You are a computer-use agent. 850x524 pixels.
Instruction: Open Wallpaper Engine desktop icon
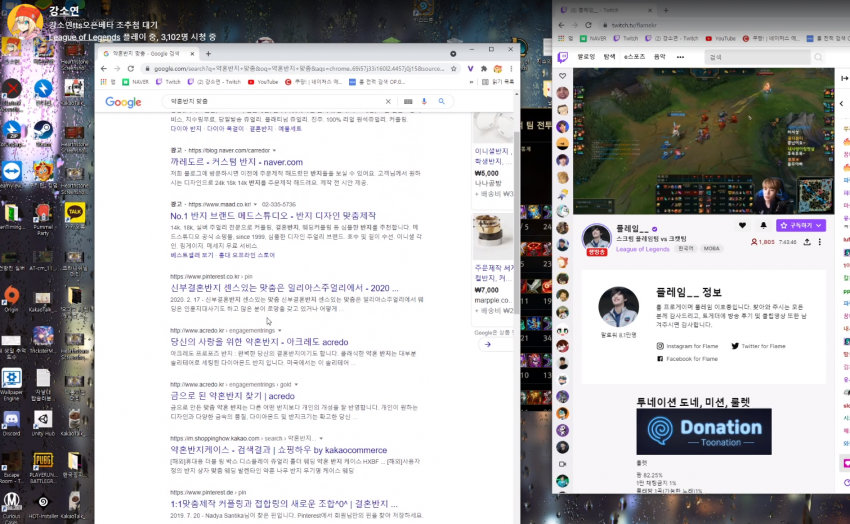click(11, 385)
